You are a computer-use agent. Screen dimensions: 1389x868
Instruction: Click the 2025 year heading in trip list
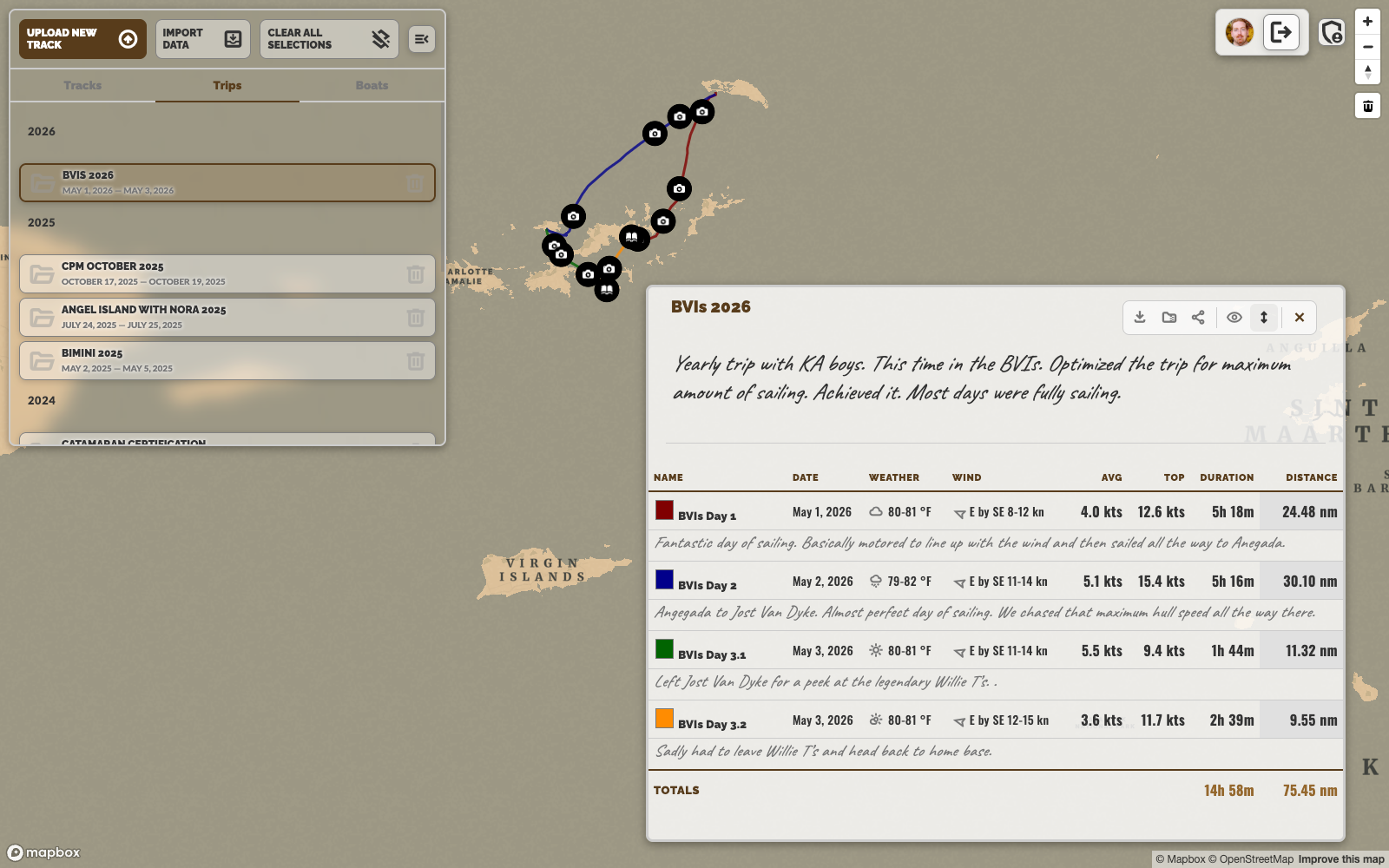[41, 222]
